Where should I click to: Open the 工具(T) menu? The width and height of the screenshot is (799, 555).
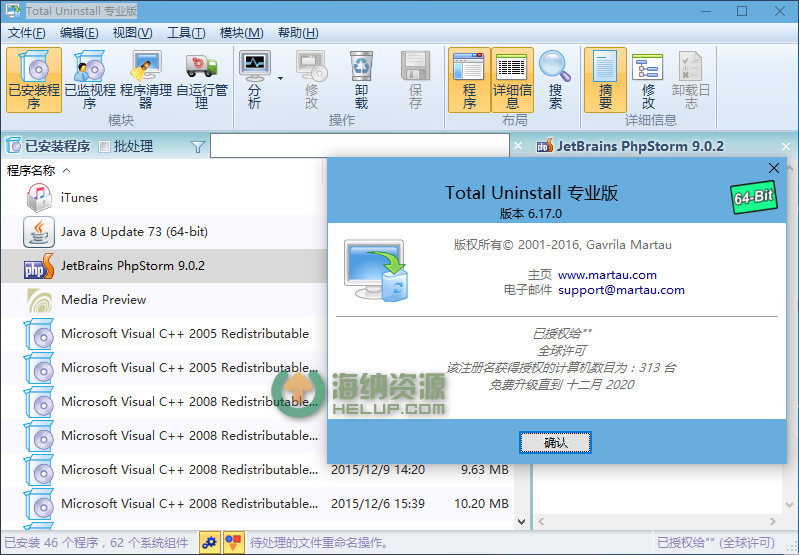click(x=186, y=33)
